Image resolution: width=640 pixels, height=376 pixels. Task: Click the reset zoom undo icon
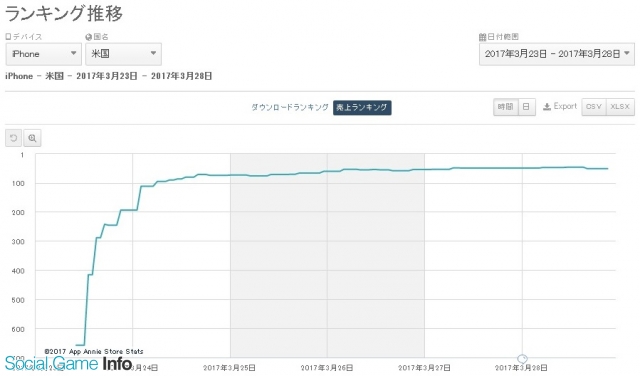pyautogui.click(x=13, y=138)
